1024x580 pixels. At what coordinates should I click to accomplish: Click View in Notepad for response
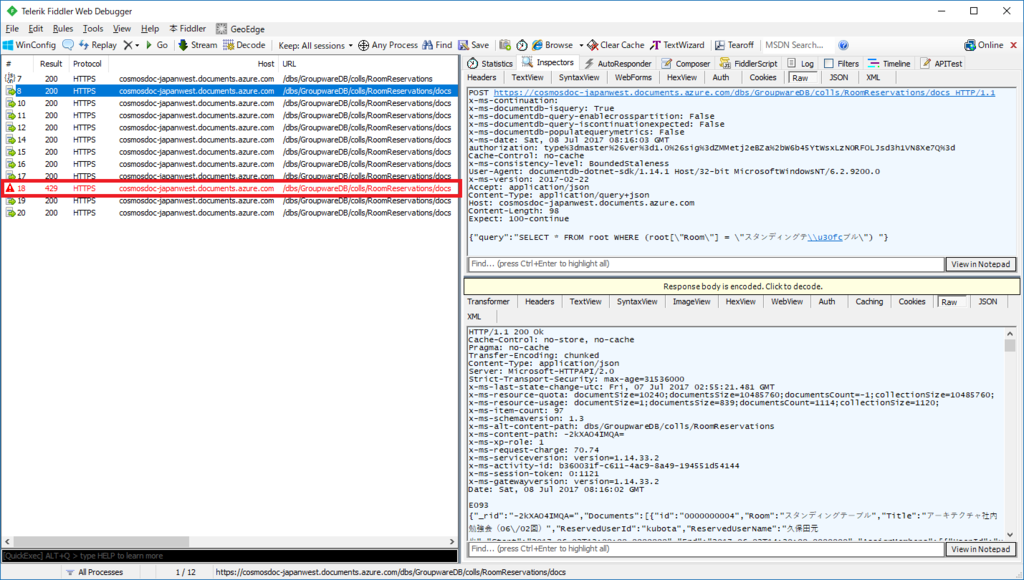pos(980,549)
